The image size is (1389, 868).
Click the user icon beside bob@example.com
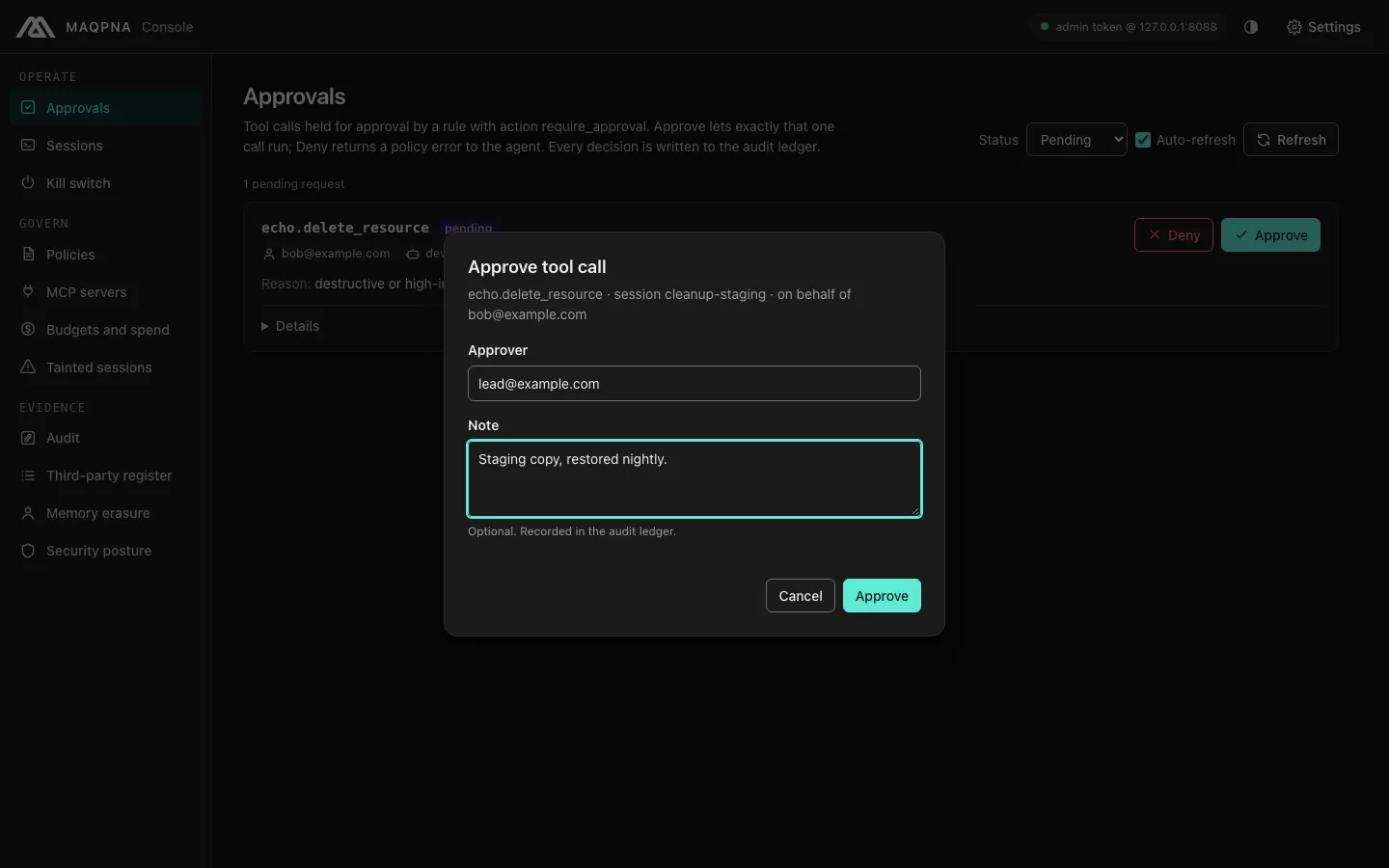[269, 254]
